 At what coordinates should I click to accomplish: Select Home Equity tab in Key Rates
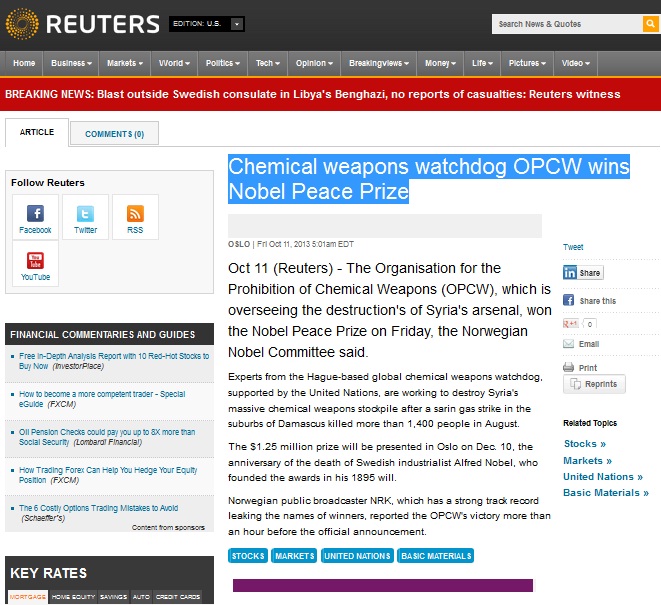tap(73, 597)
